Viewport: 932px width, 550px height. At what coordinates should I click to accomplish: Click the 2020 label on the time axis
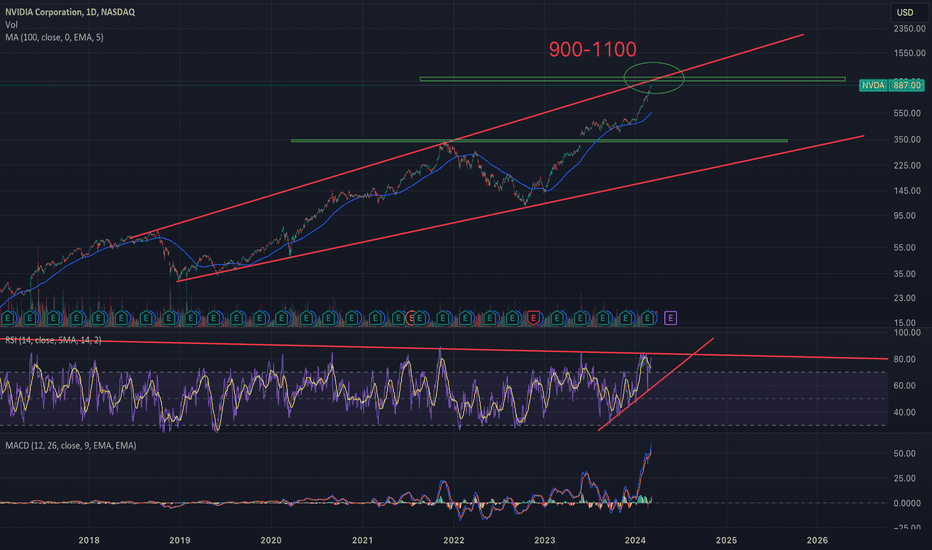tap(271, 540)
